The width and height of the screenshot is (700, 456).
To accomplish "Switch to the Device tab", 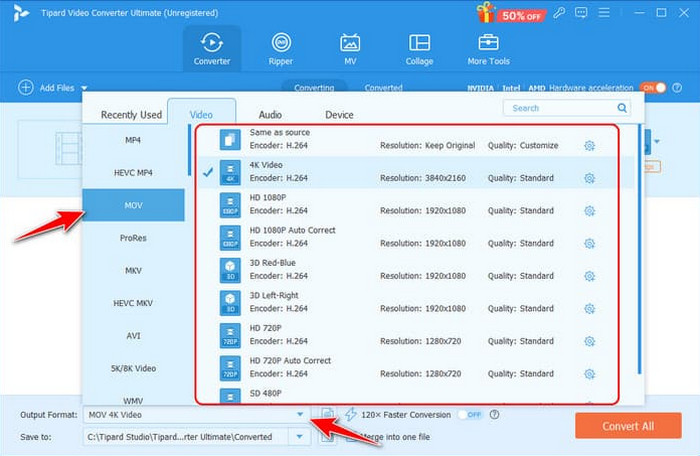I will 339,115.
